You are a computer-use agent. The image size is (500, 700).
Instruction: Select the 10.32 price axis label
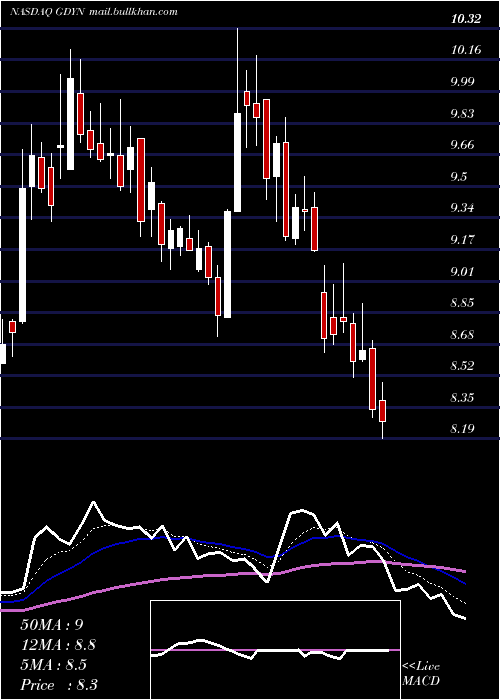466,19
